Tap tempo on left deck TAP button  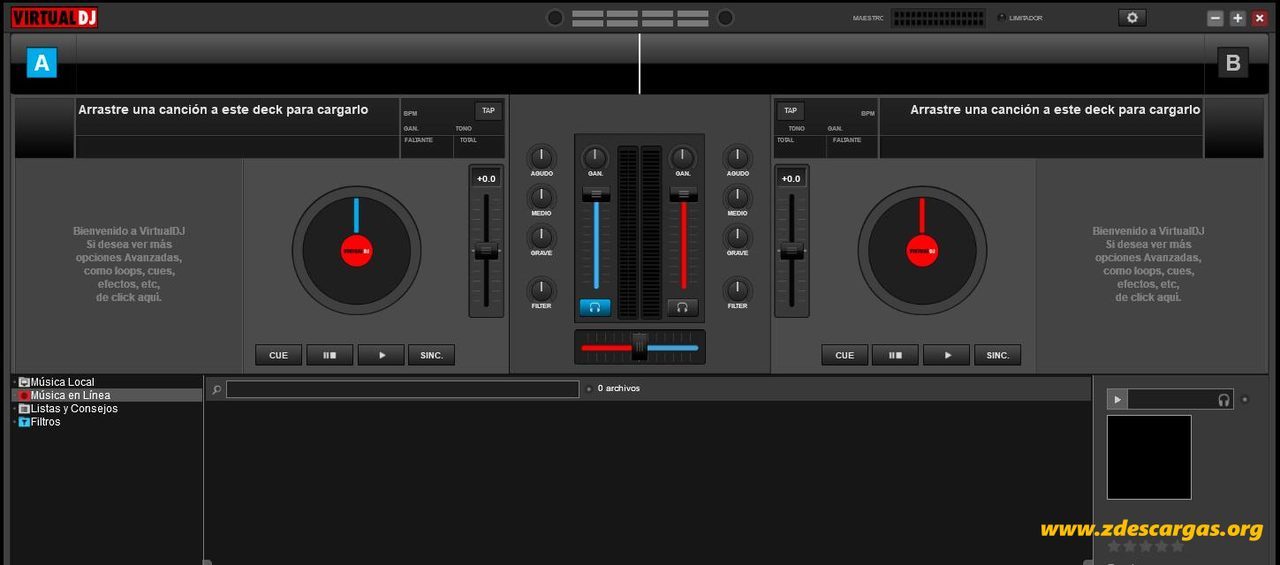(x=488, y=111)
